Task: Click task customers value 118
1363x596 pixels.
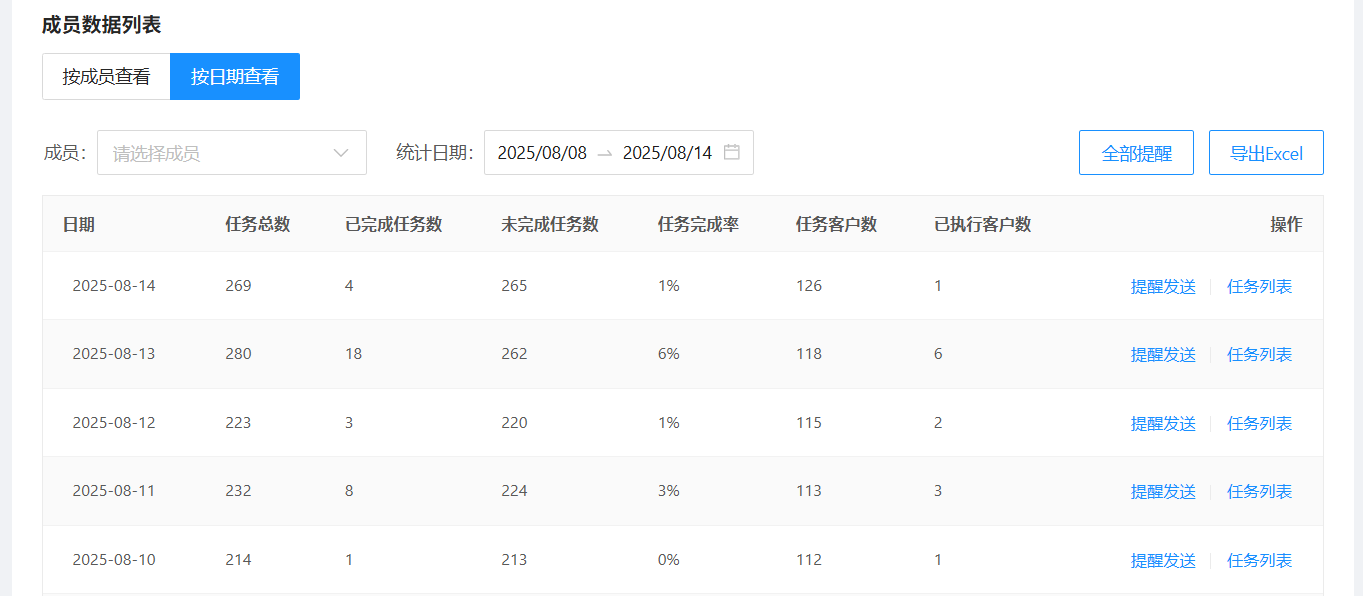Action: (x=809, y=354)
